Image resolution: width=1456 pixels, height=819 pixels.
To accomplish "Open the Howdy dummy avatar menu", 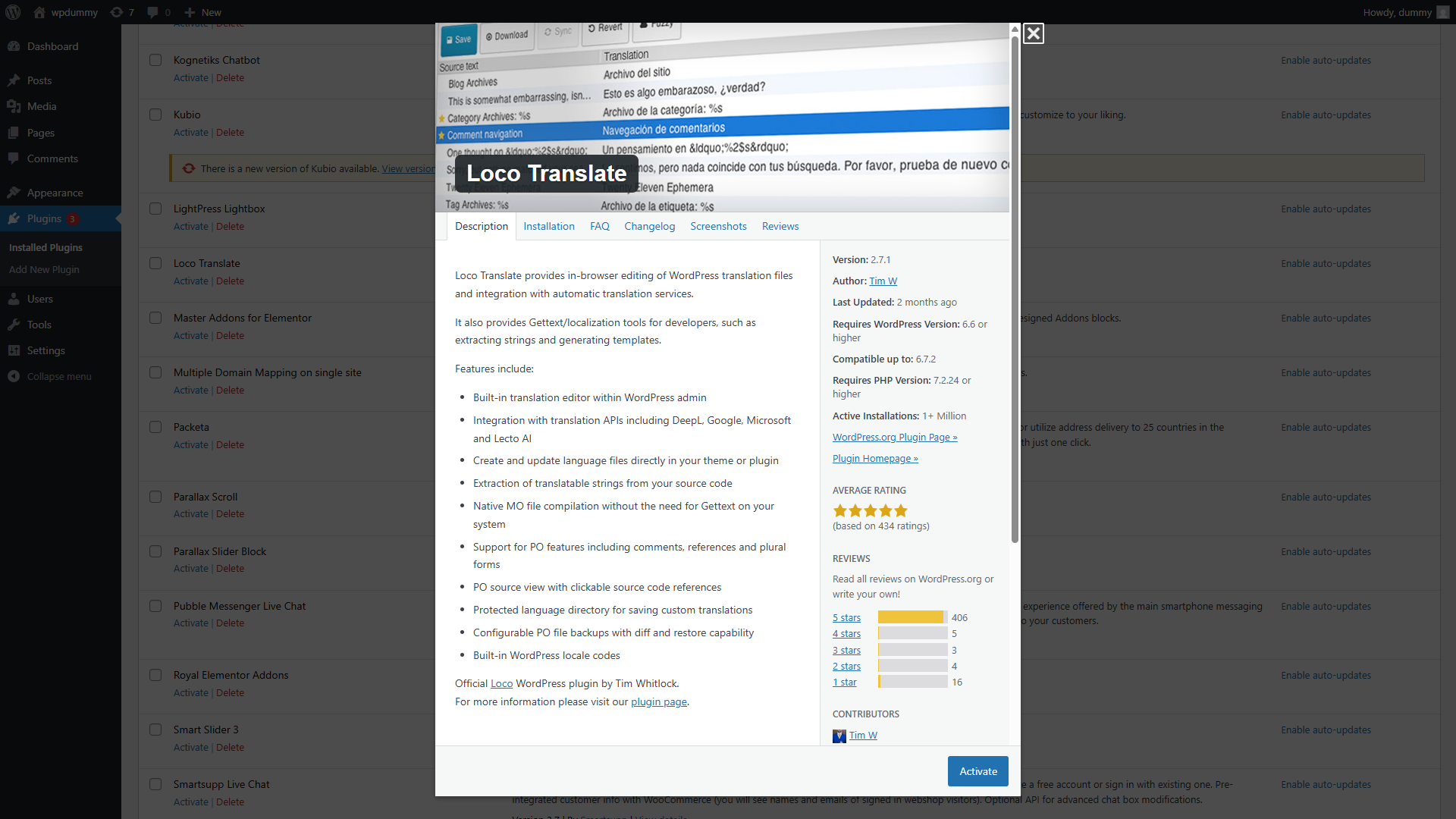I will coord(1442,12).
